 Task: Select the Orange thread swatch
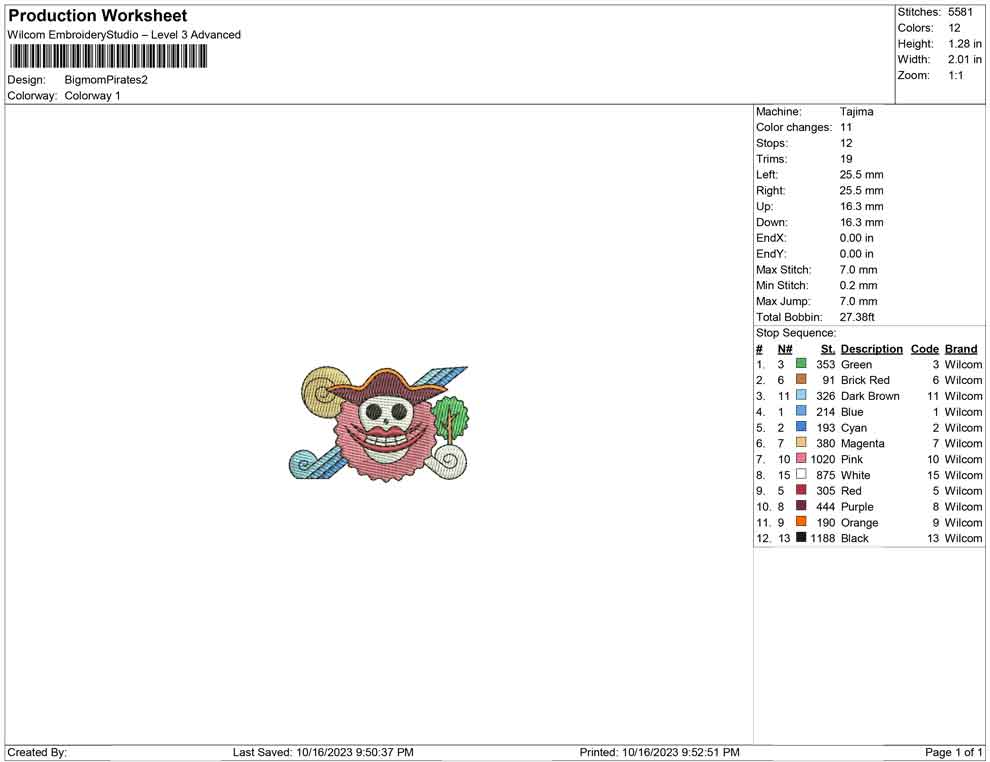click(x=801, y=521)
